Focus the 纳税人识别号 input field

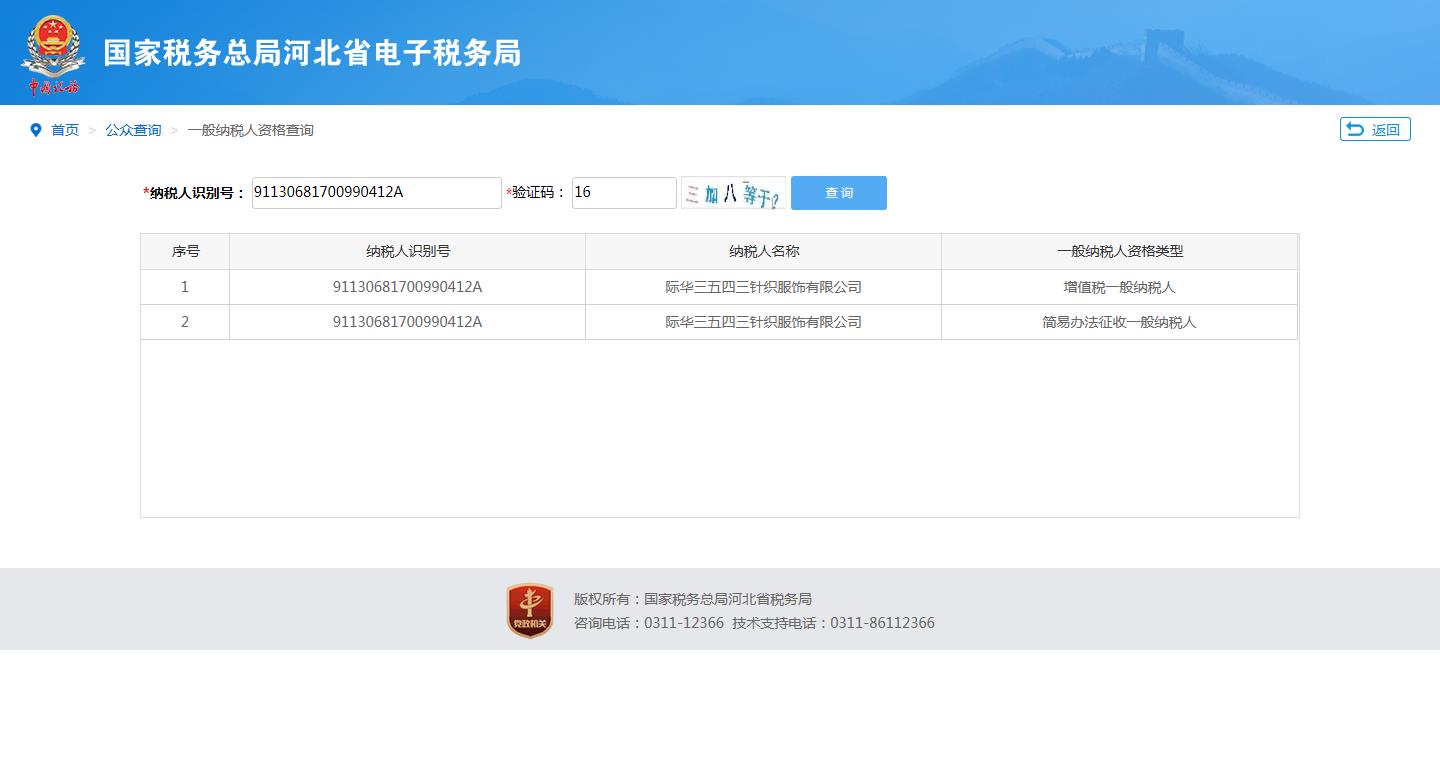(x=376, y=193)
